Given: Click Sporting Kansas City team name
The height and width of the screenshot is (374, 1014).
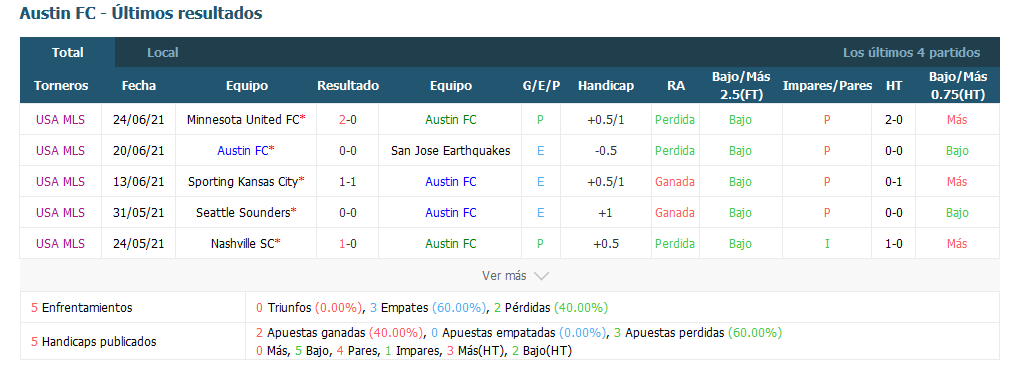Looking at the screenshot, I should [x=243, y=182].
